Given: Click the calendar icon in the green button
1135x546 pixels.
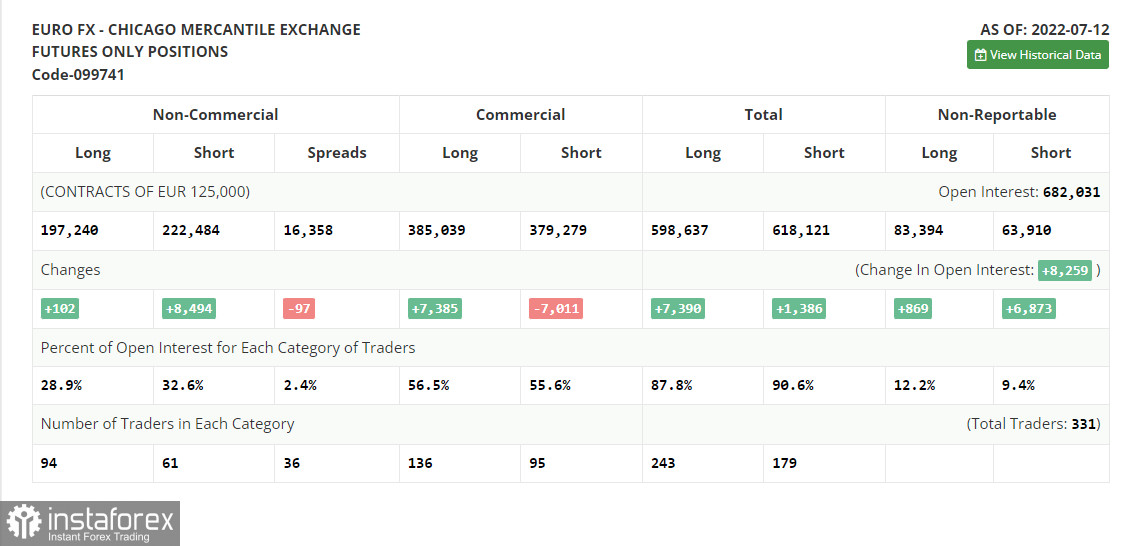Looking at the screenshot, I should point(980,55).
